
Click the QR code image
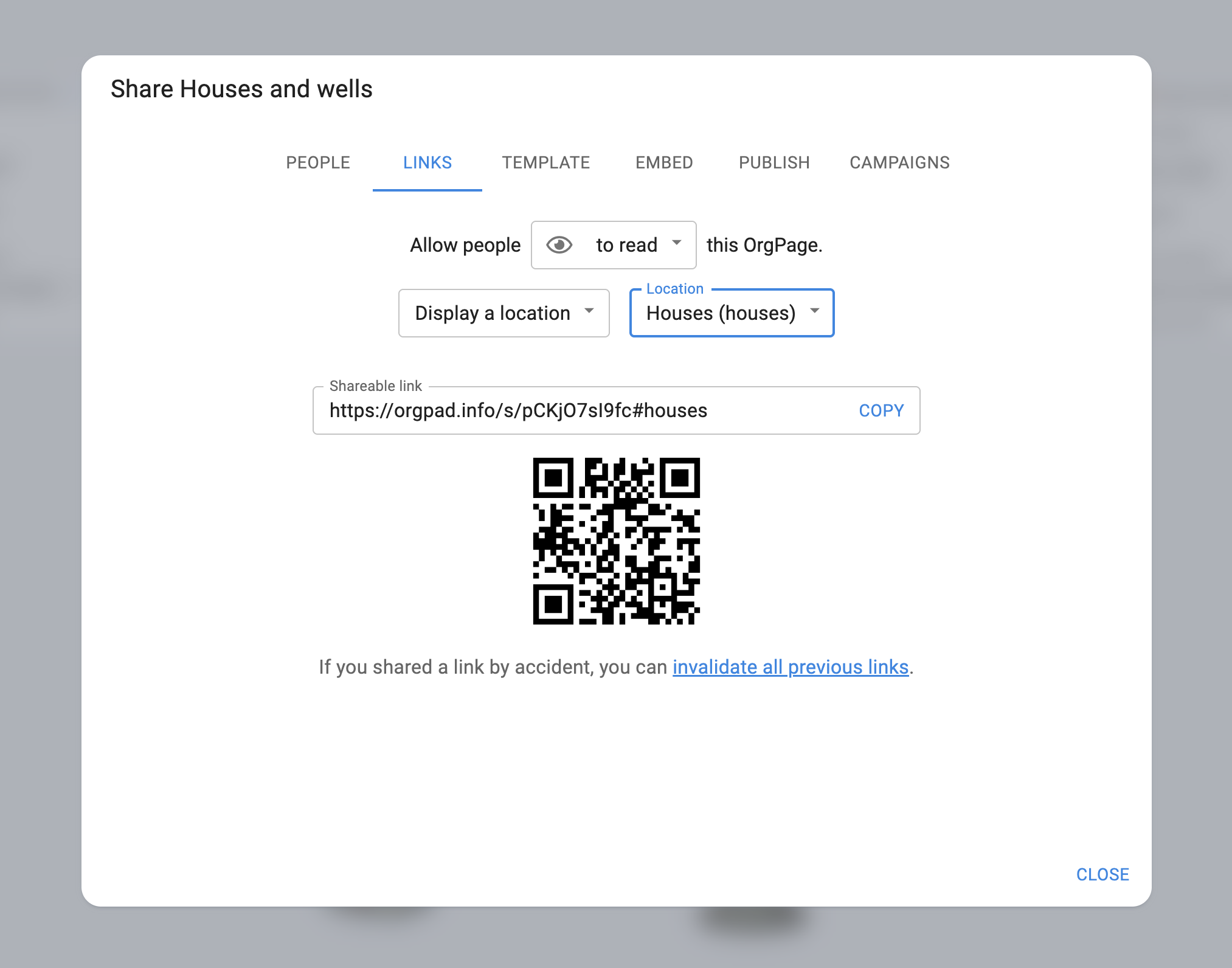pos(616,541)
